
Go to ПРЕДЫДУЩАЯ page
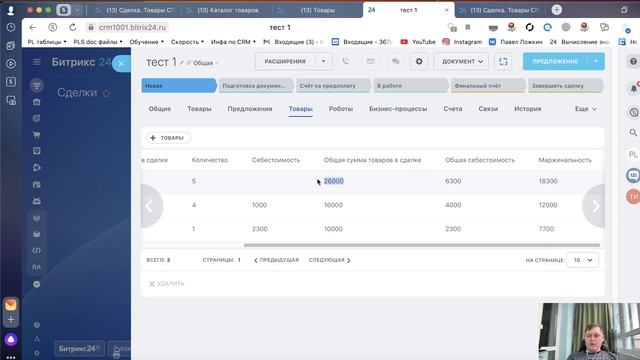(276, 260)
